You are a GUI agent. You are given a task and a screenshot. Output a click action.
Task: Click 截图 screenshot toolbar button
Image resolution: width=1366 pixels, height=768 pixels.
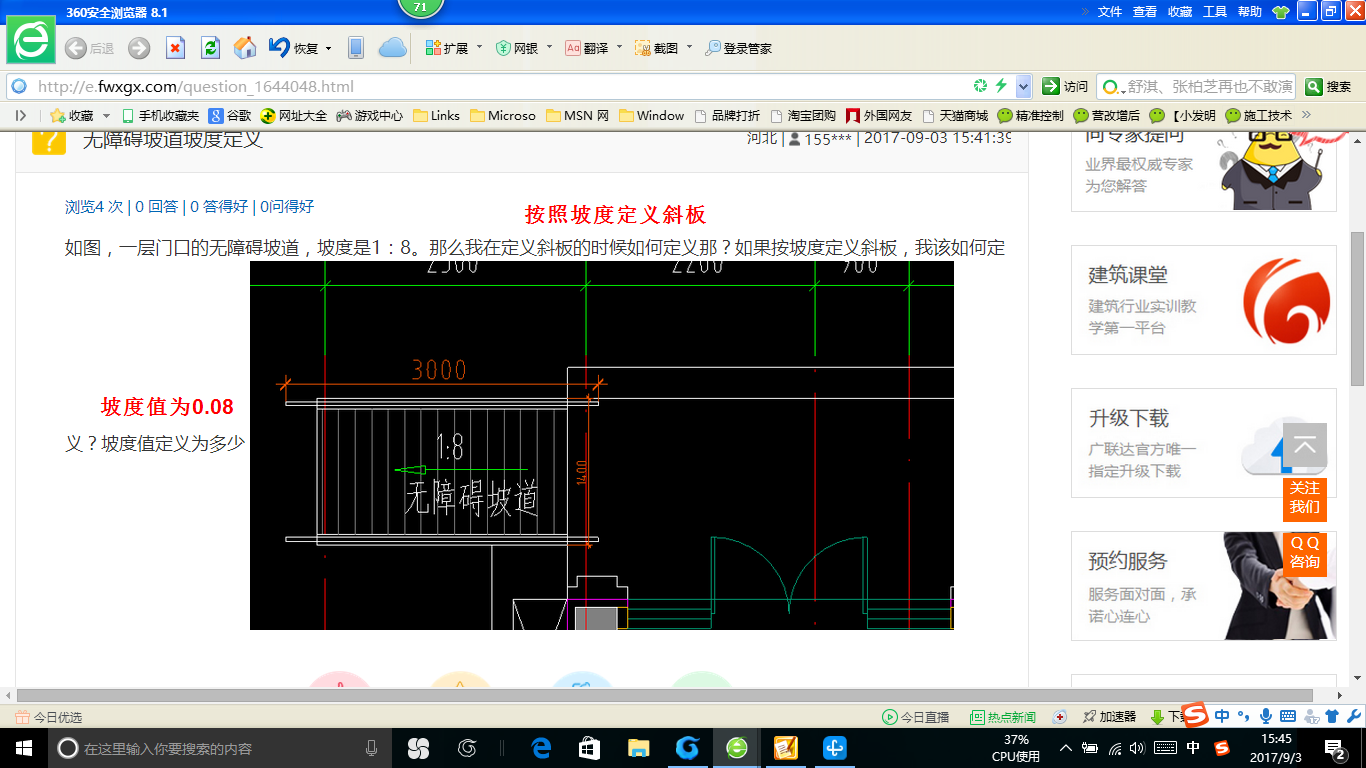[x=657, y=48]
